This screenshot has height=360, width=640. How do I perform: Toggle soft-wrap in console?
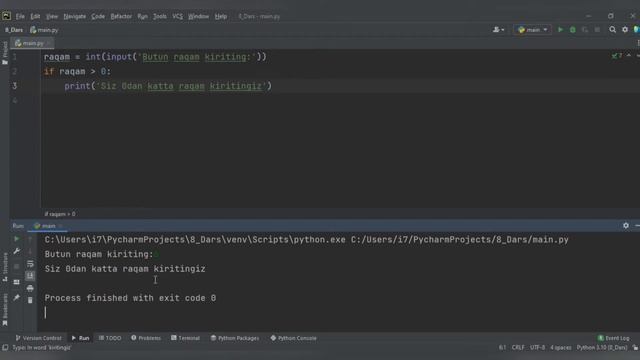pos(30,264)
